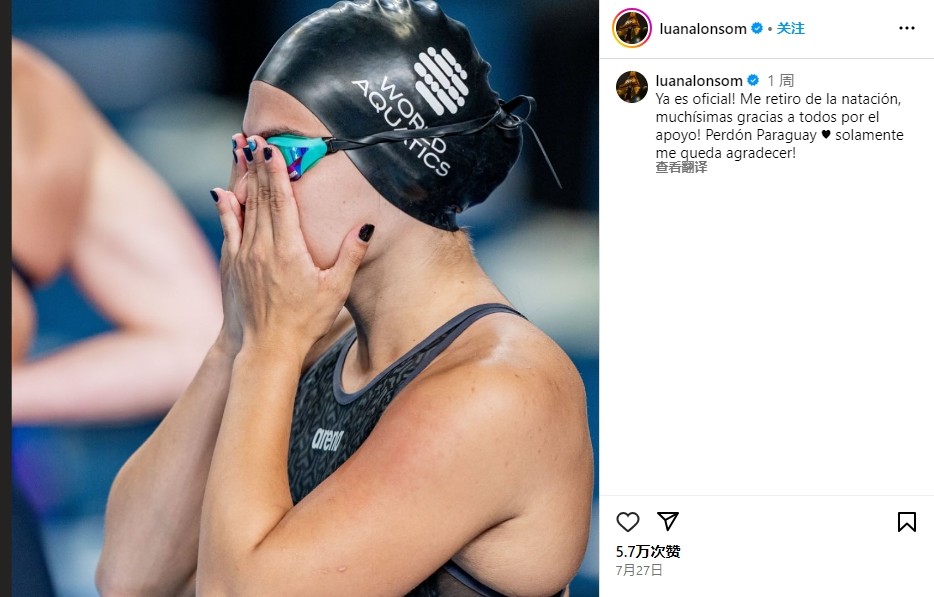Open the share paper-plane icon
Screen dimensions: 934x597
pyautogui.click(x=668, y=521)
